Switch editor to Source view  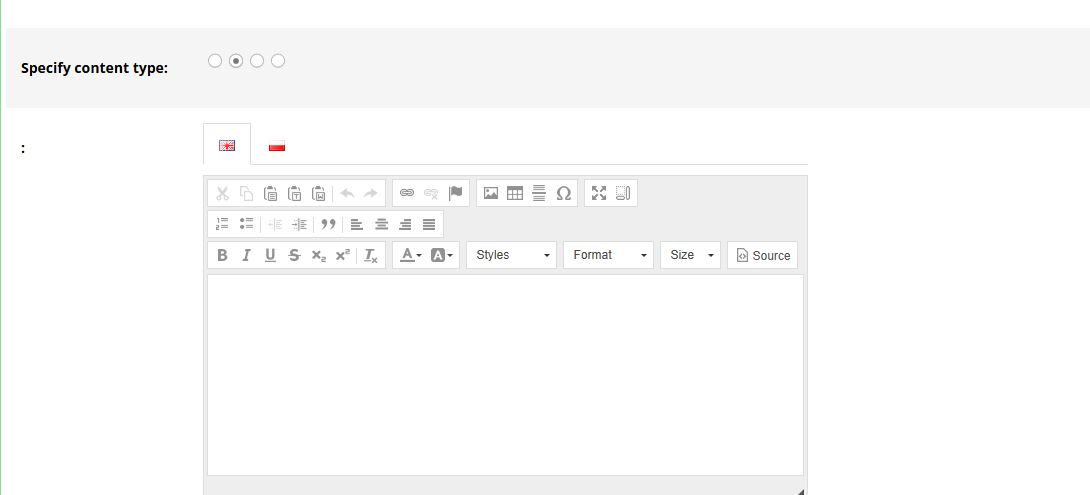point(763,255)
